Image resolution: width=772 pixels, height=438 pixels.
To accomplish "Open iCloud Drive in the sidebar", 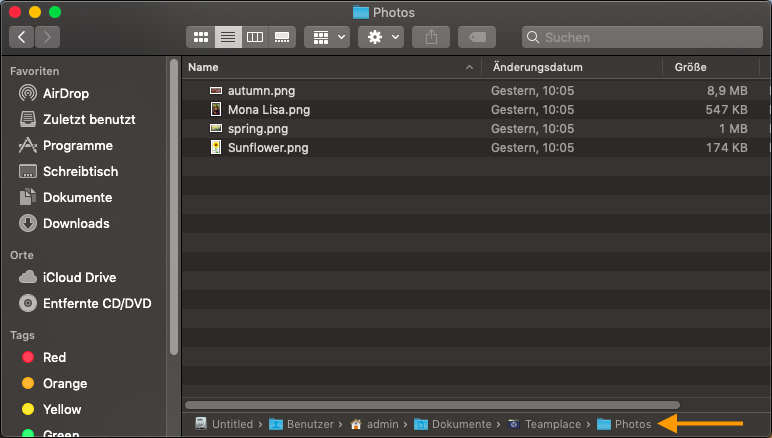I will (67, 278).
